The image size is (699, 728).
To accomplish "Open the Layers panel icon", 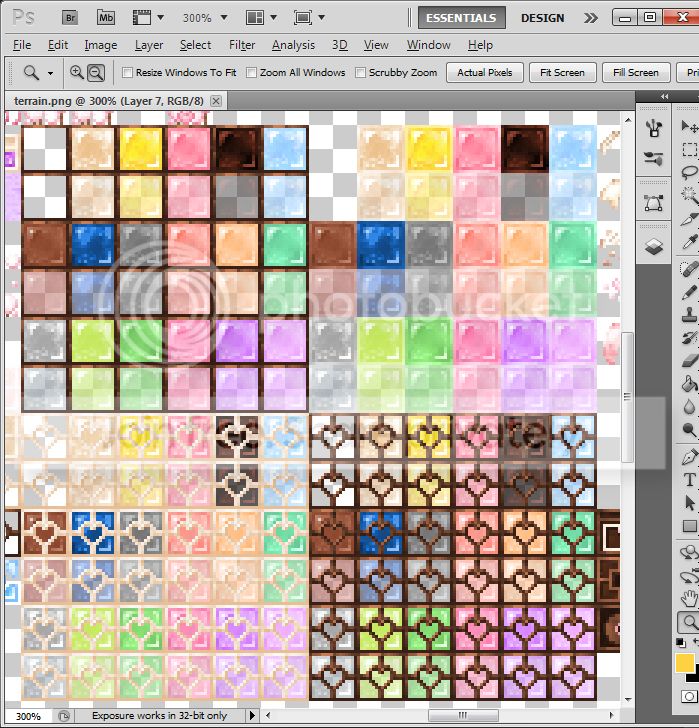I will click(x=654, y=246).
